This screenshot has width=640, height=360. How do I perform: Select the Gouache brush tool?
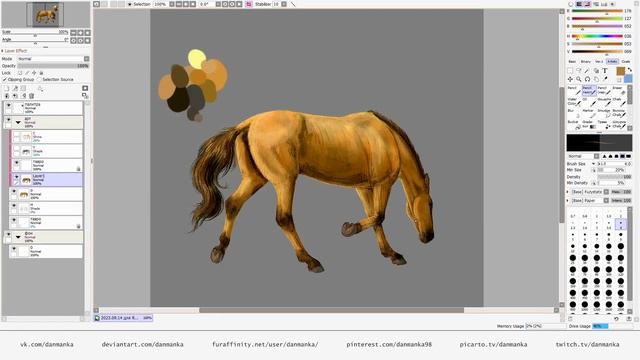(x=604, y=102)
